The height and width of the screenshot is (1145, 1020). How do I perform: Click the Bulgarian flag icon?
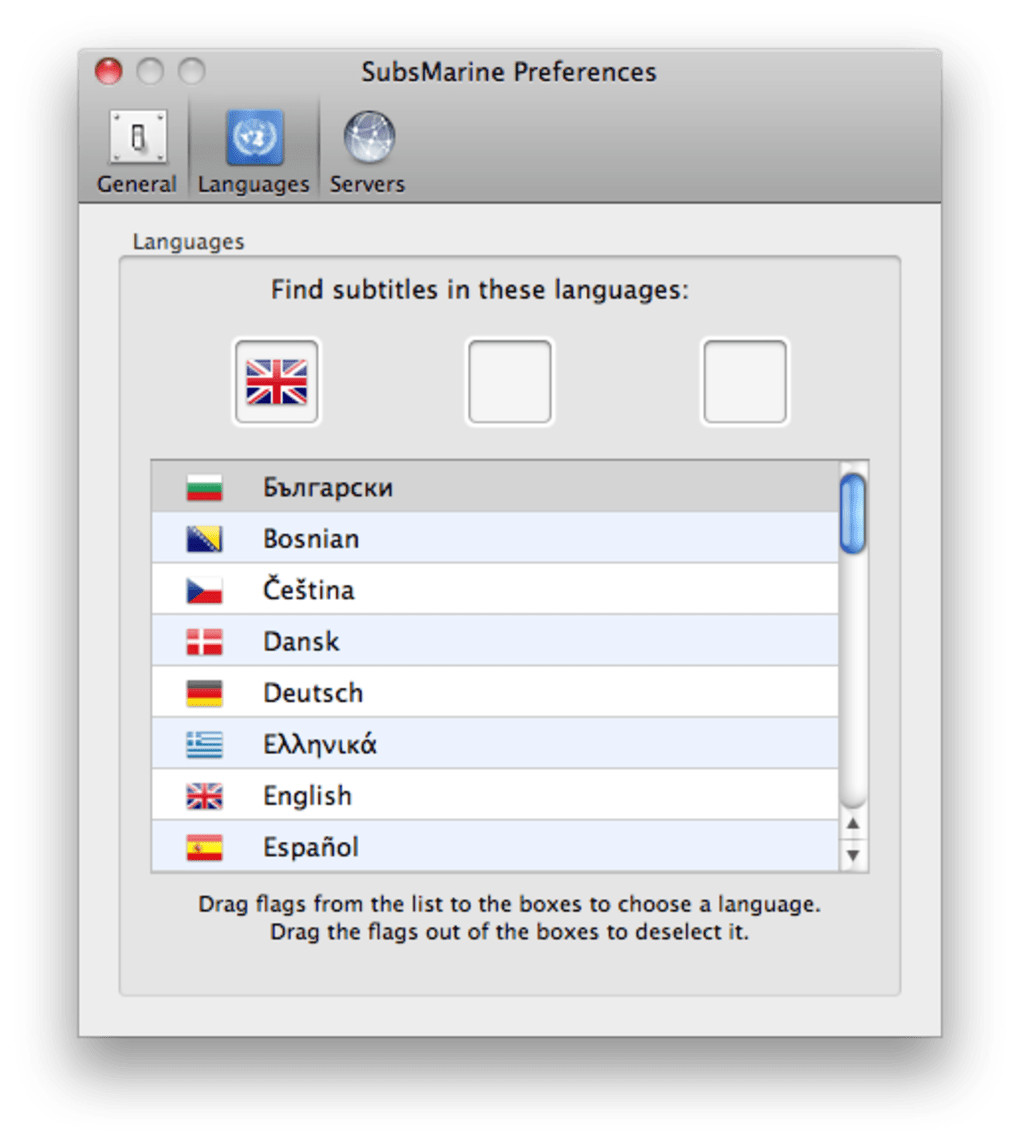click(204, 487)
